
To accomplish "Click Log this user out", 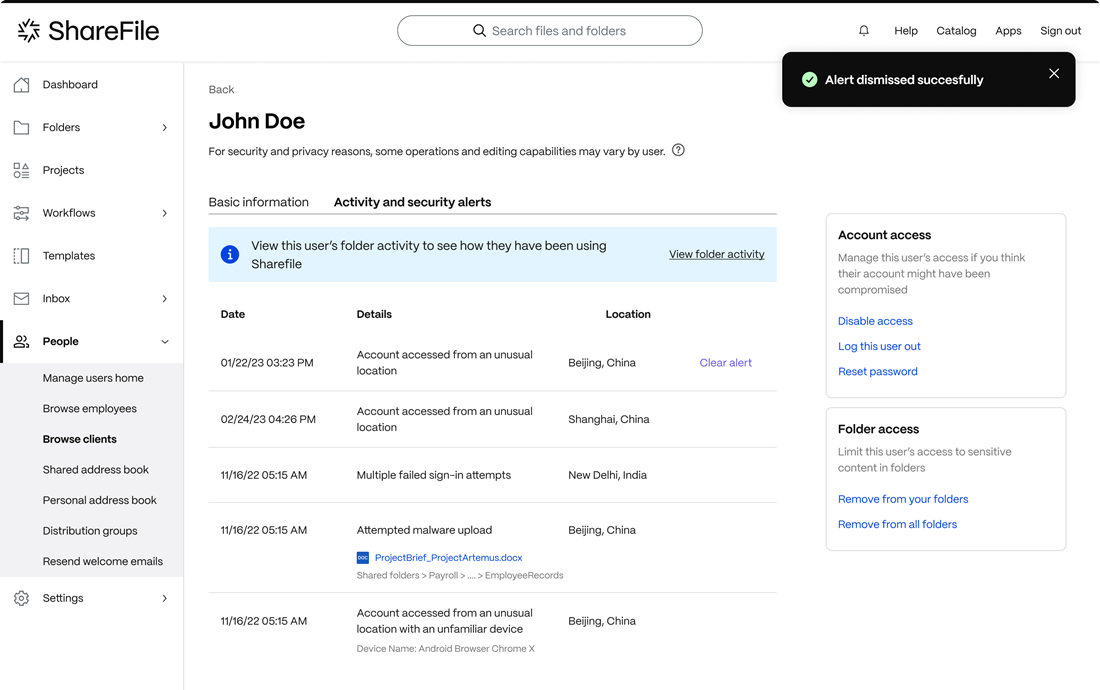I will [x=879, y=346].
